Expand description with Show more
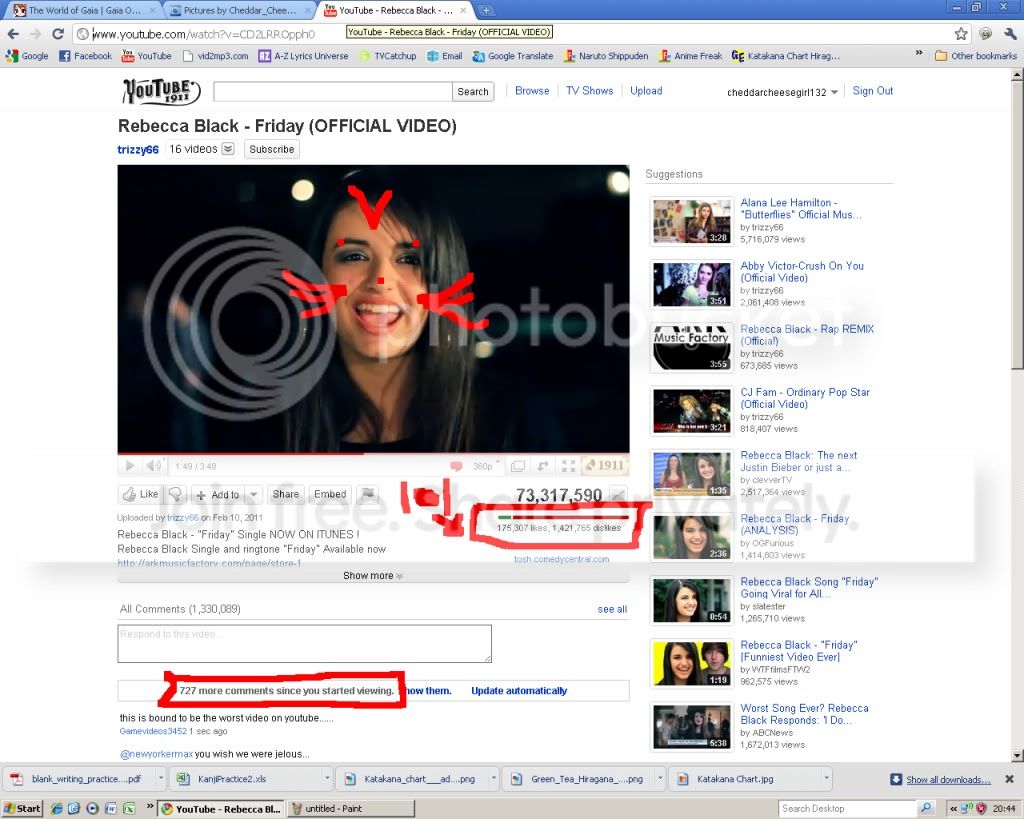 coord(373,575)
